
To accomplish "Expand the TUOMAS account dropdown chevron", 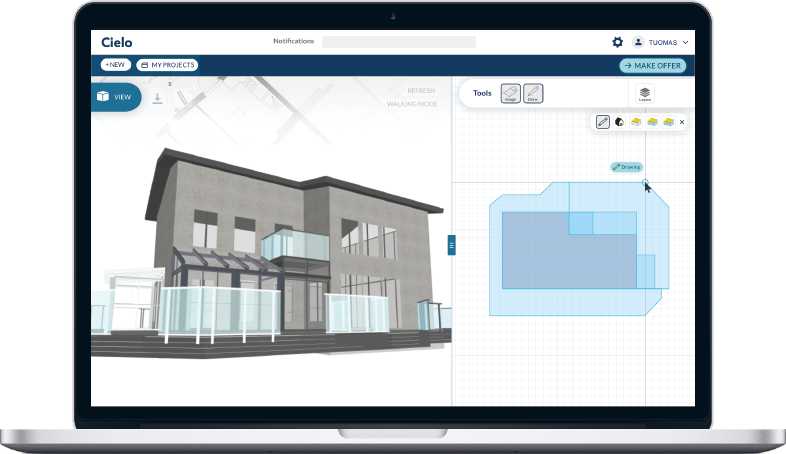I will click(685, 43).
